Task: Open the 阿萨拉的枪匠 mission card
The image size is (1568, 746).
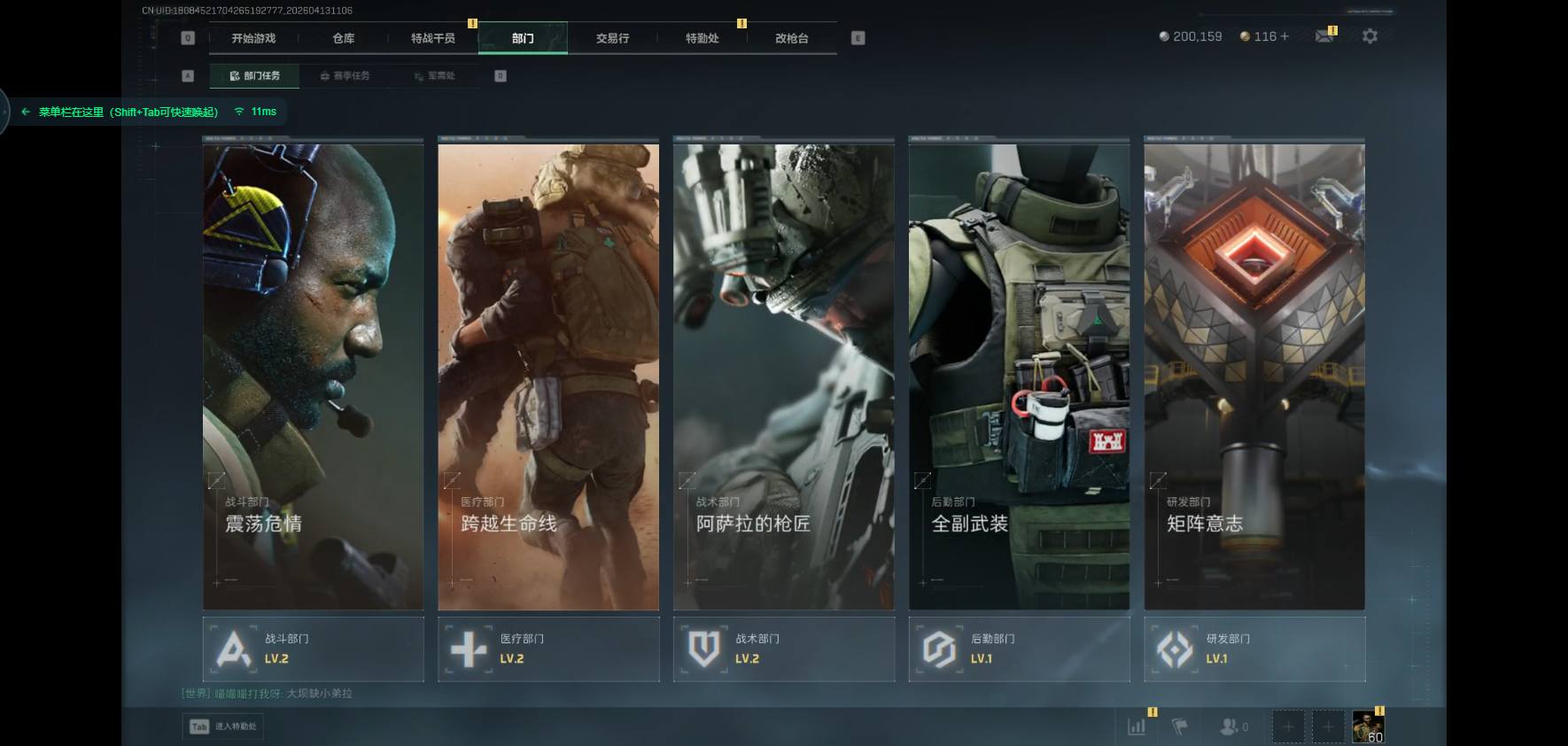Action: click(x=784, y=377)
